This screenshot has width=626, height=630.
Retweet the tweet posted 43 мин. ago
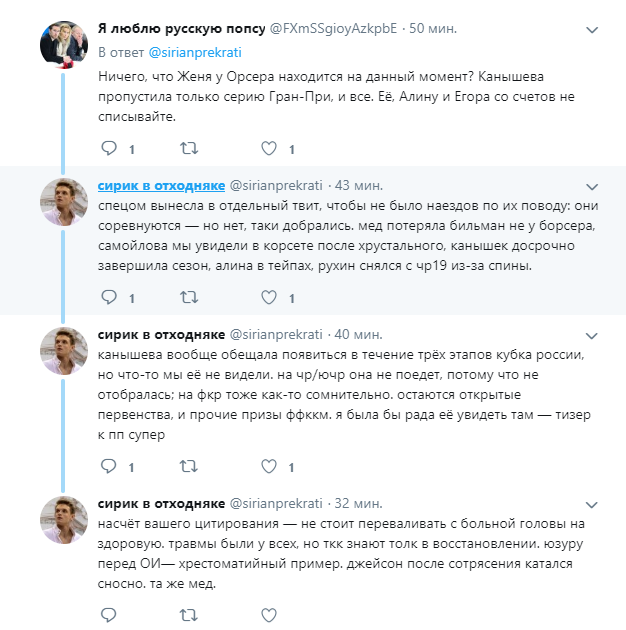tap(188, 297)
